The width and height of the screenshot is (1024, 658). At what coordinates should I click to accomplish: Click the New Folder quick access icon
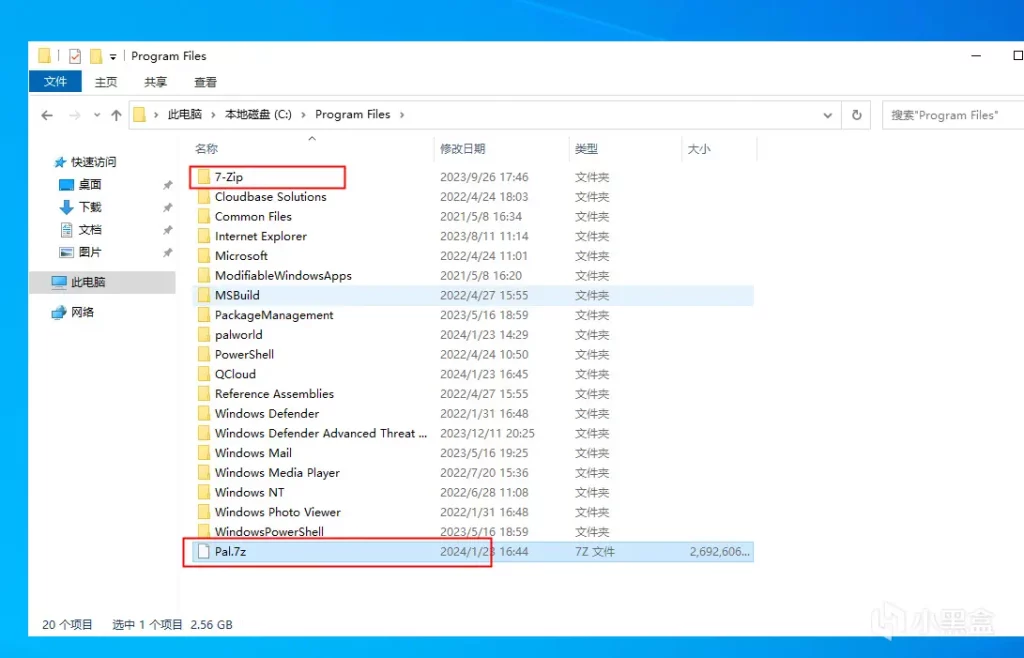coord(95,56)
